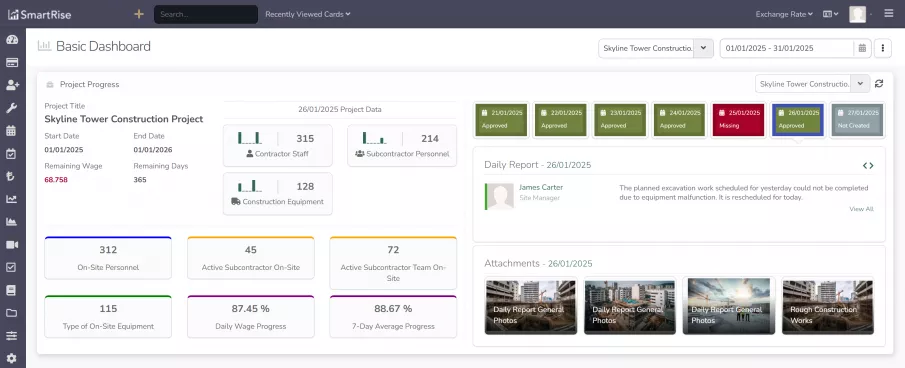
Task: Open Rough Construction Works thumbnail
Action: 828,306
